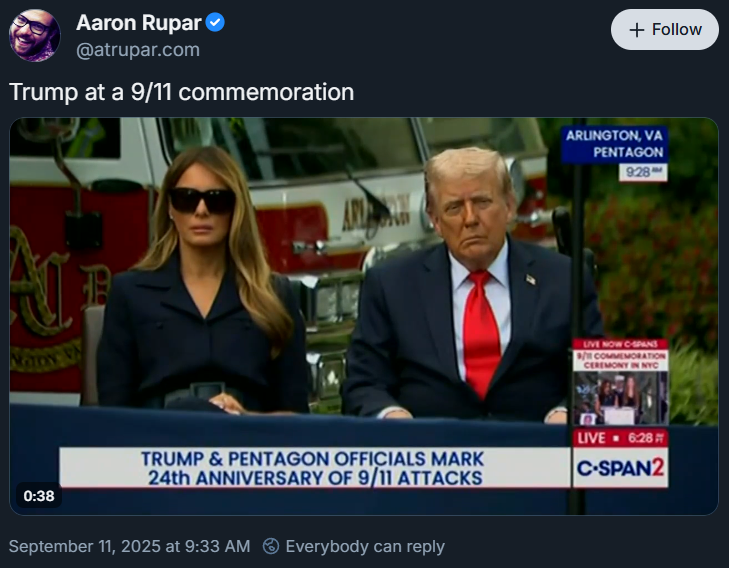Click the Live Now C-SPAN3 promo banner

(x=620, y=355)
